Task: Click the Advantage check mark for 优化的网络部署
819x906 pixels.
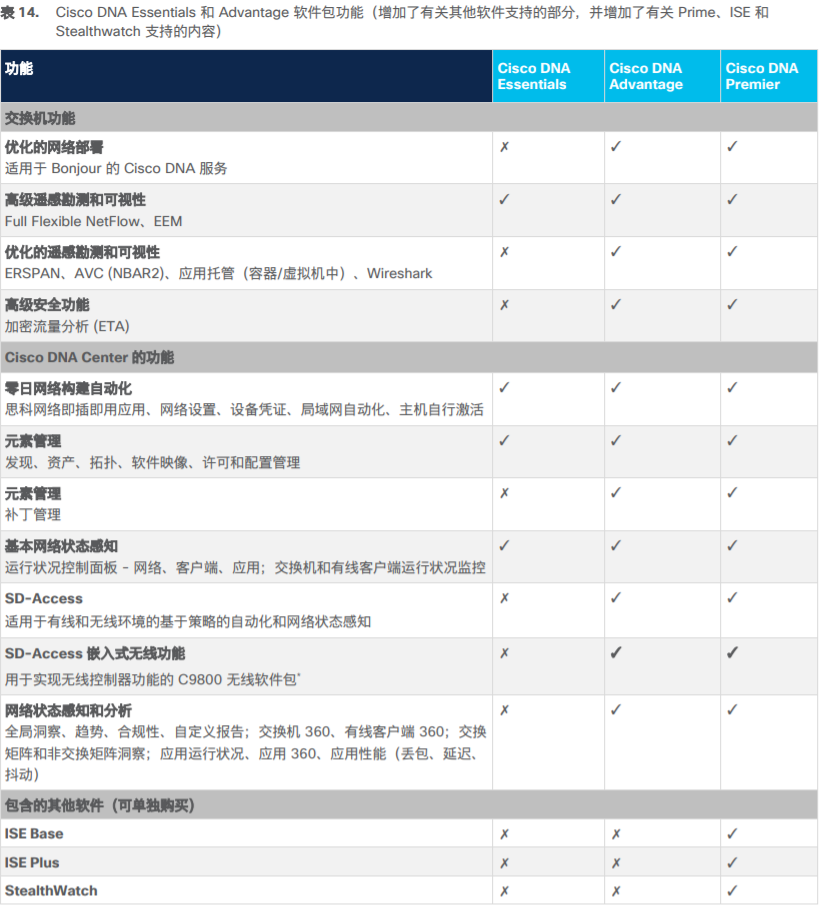Action: point(616,146)
